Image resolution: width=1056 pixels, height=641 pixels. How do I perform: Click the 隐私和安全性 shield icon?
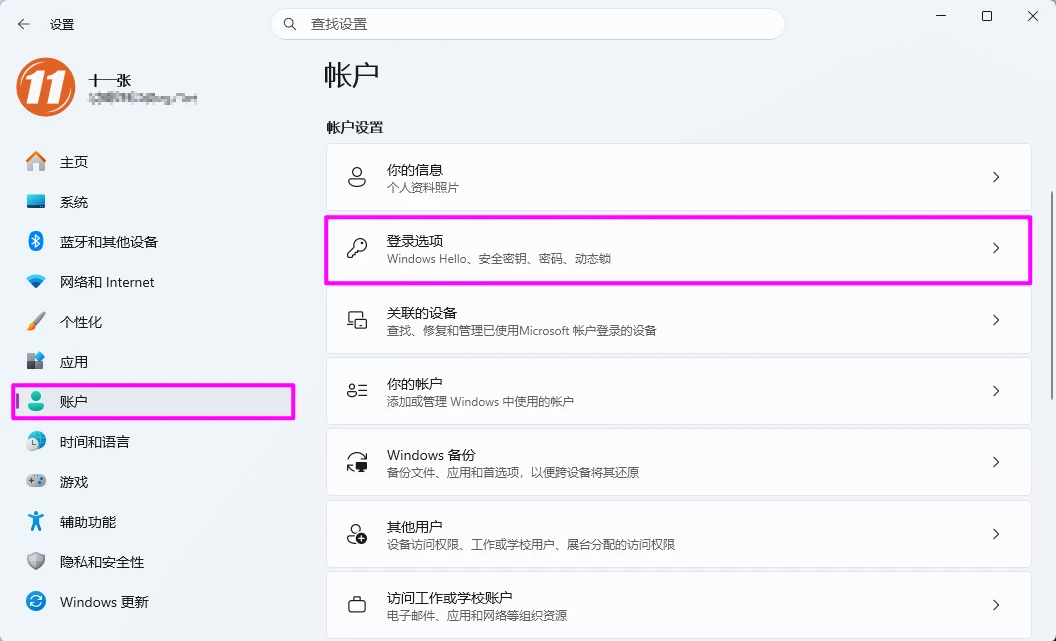point(36,561)
